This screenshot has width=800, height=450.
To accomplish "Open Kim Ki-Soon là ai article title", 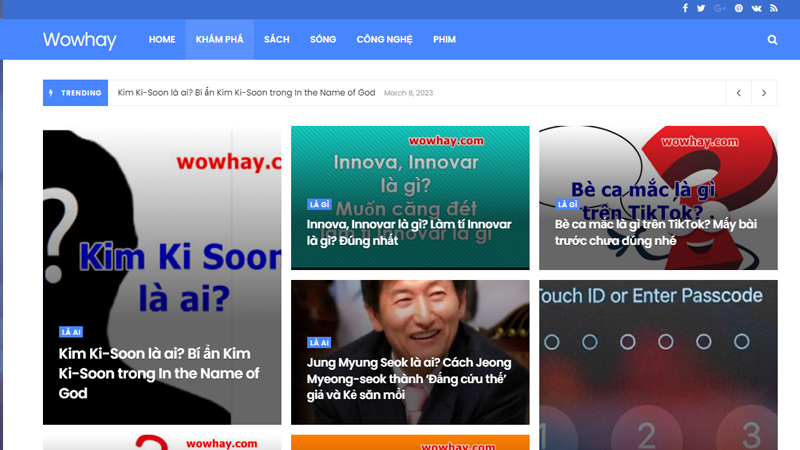I will point(159,373).
